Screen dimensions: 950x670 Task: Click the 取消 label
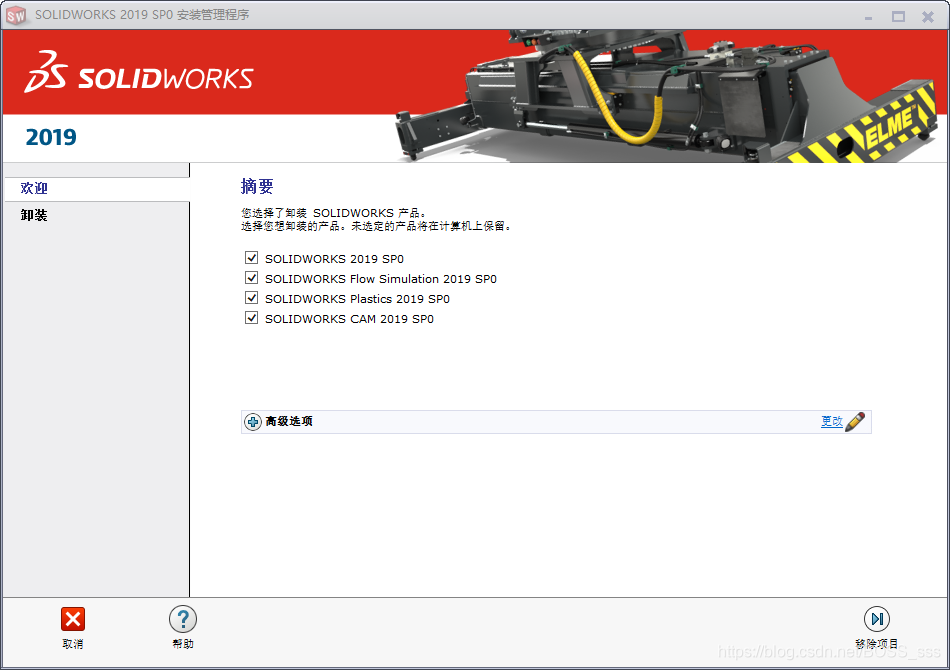[x=73, y=644]
